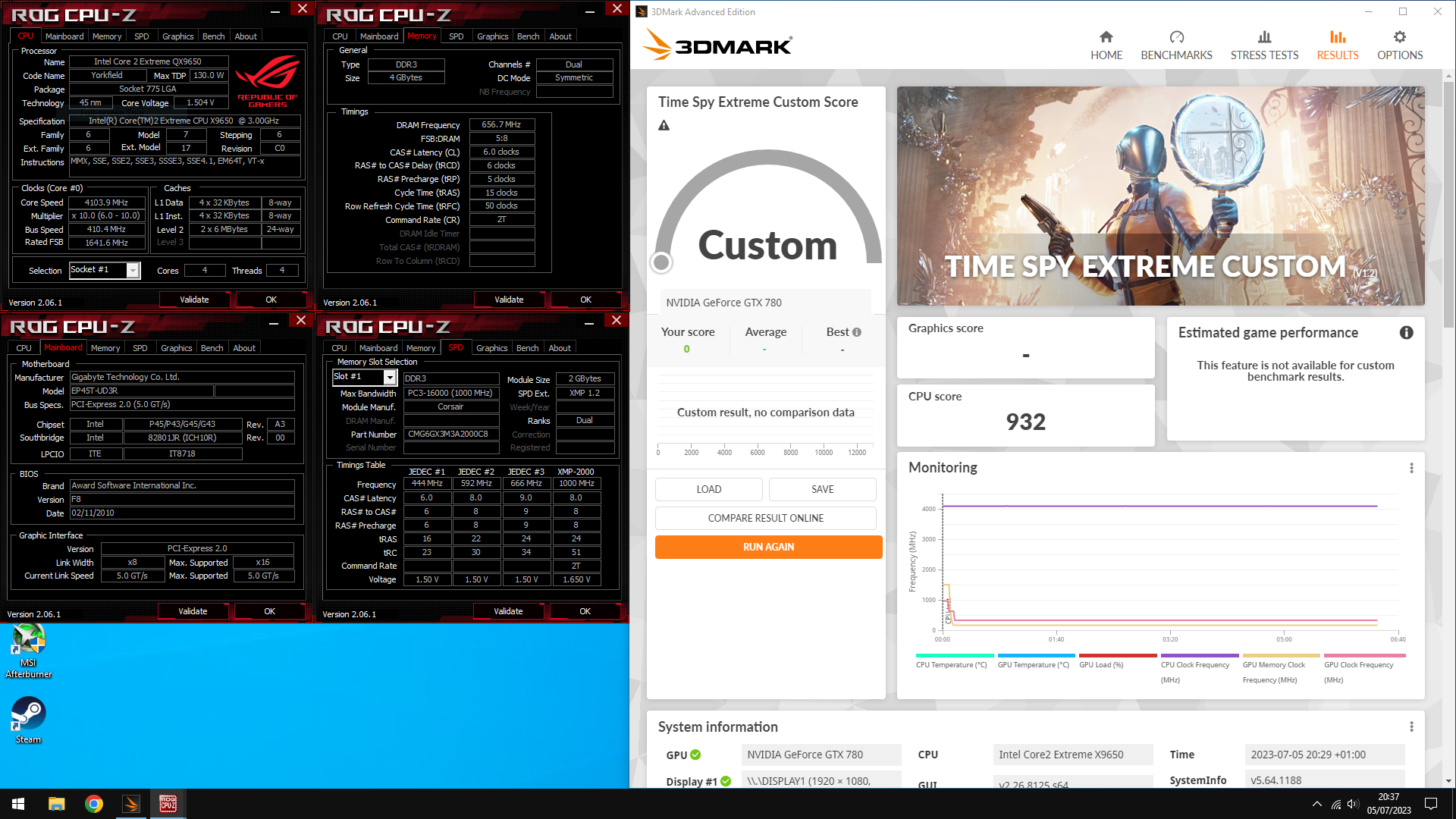Toggle the CPU Clock Frequency legend swatch
This screenshot has width=1456, height=819.
(x=1200, y=655)
